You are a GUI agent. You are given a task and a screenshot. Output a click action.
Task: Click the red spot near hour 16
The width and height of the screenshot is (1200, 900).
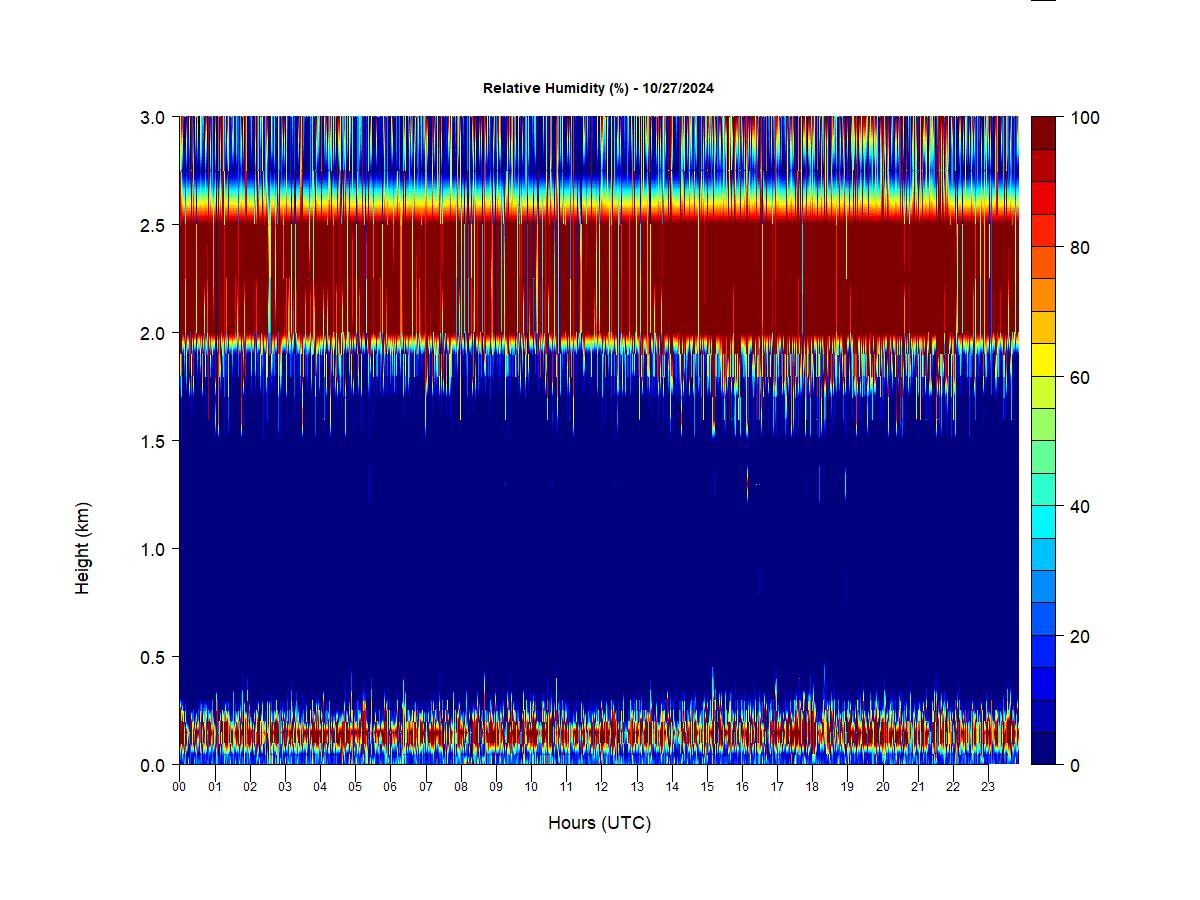click(746, 485)
